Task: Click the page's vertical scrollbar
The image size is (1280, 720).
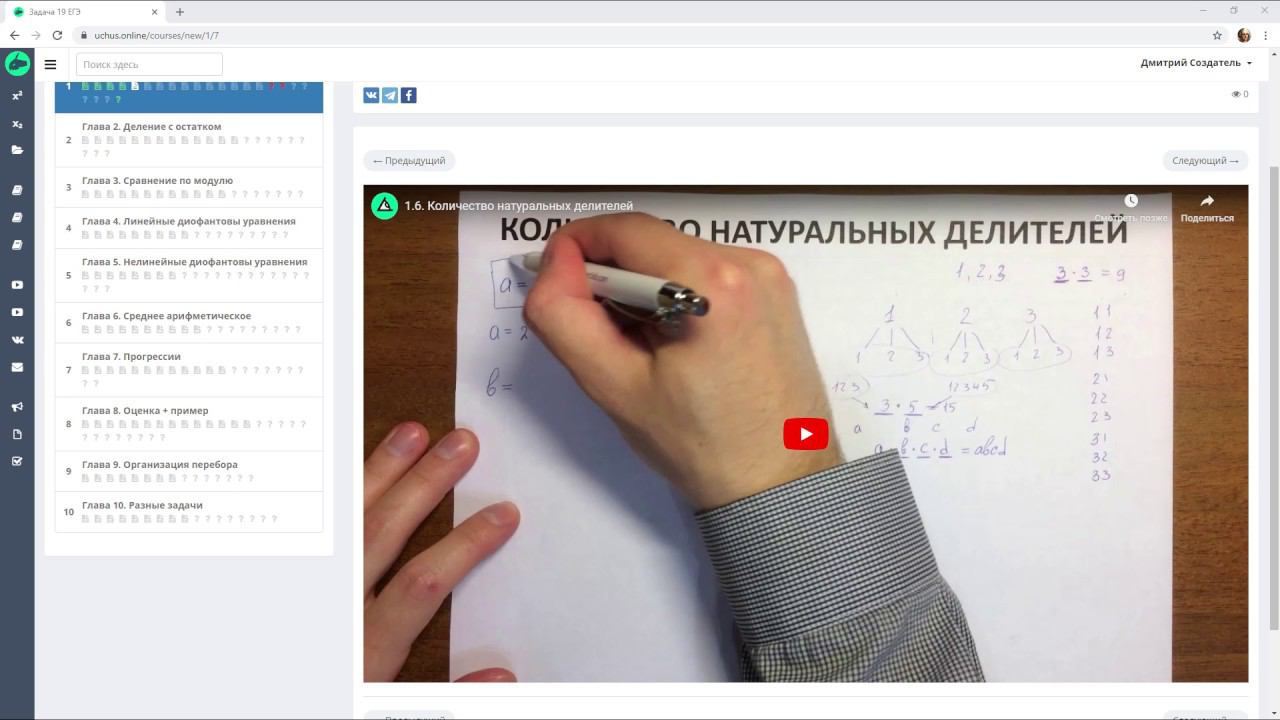Action: (x=1273, y=400)
